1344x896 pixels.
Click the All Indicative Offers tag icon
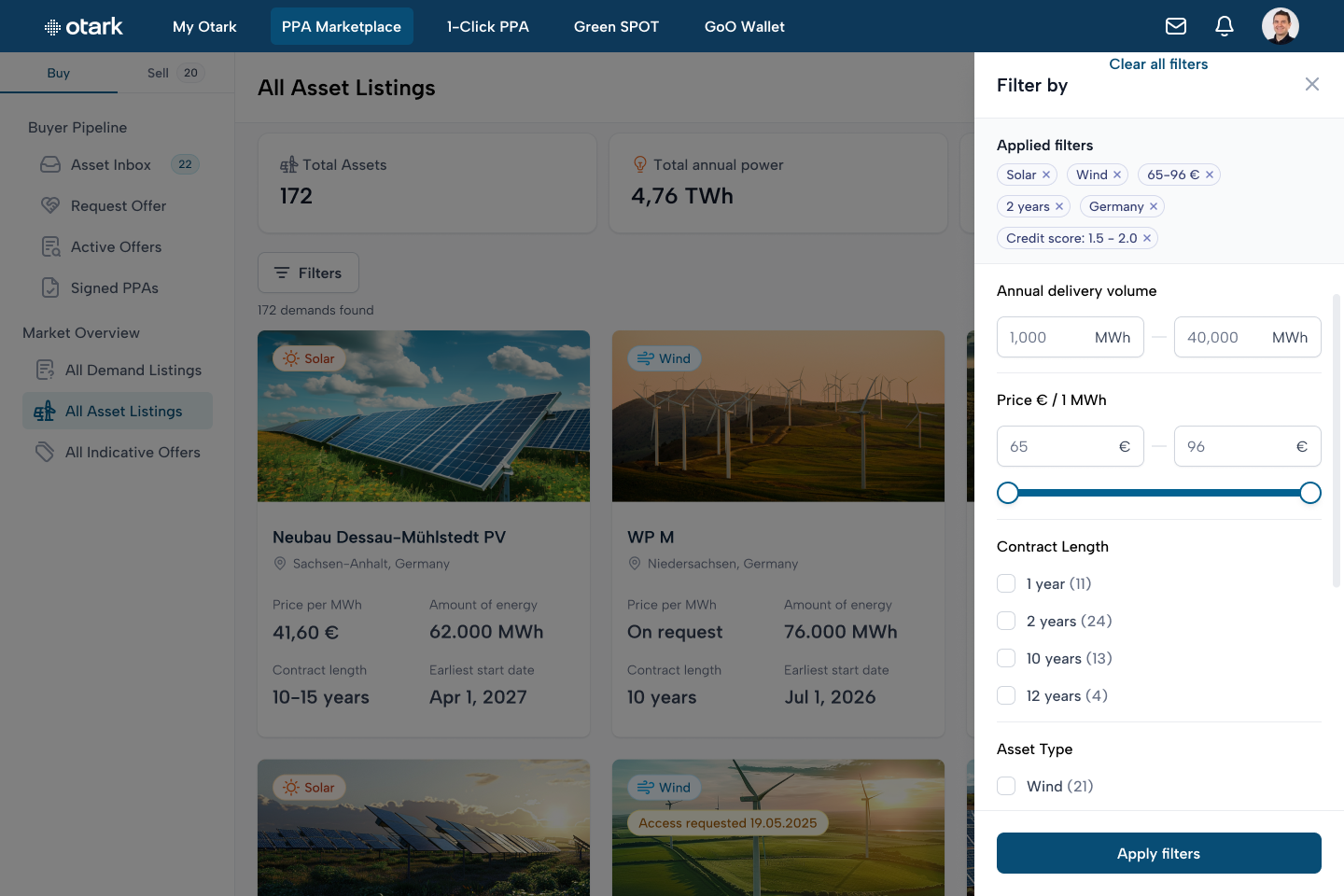[x=45, y=452]
